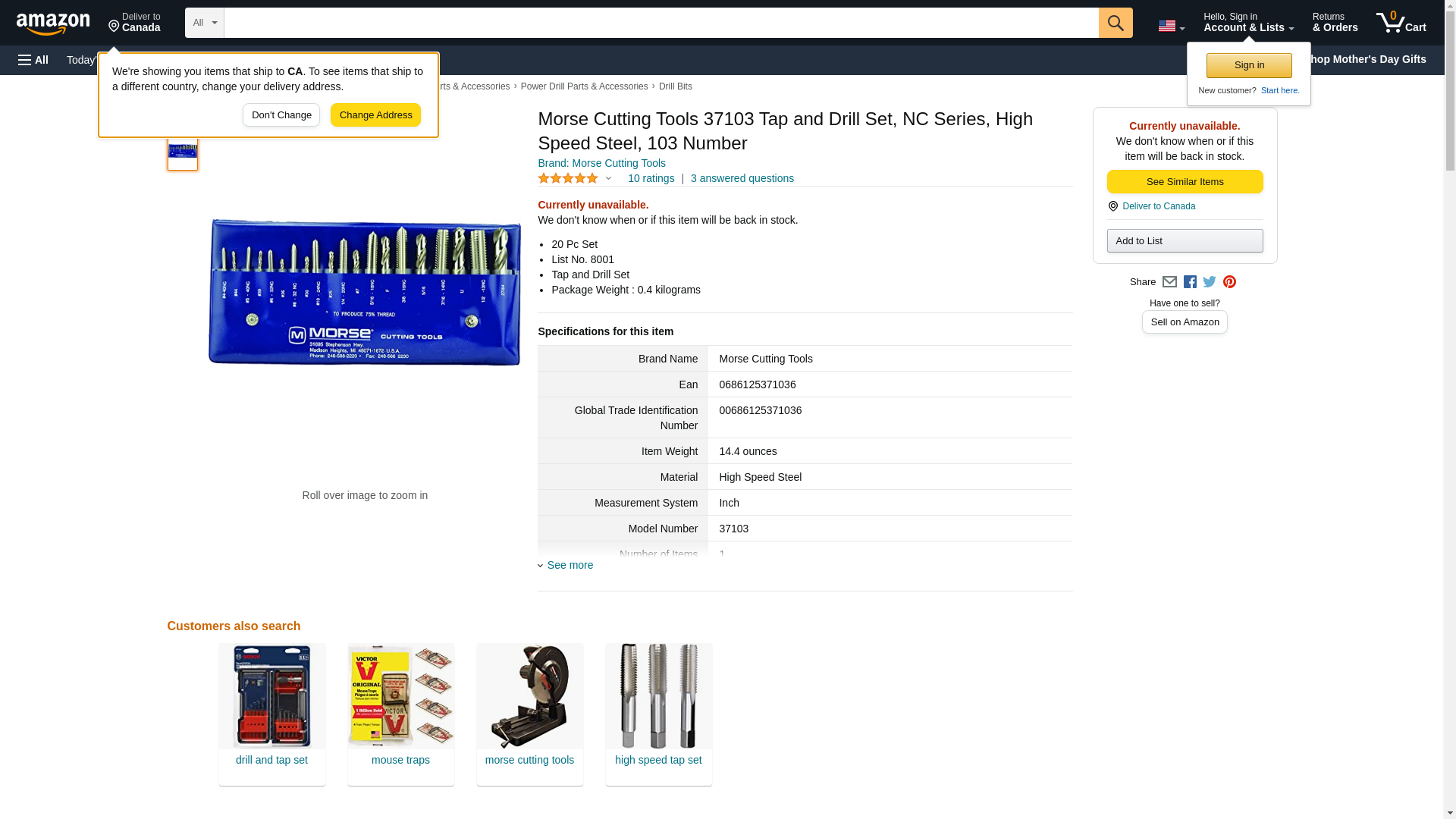Share on Facebook icon
This screenshot has height=819, width=1456.
(x=1190, y=282)
